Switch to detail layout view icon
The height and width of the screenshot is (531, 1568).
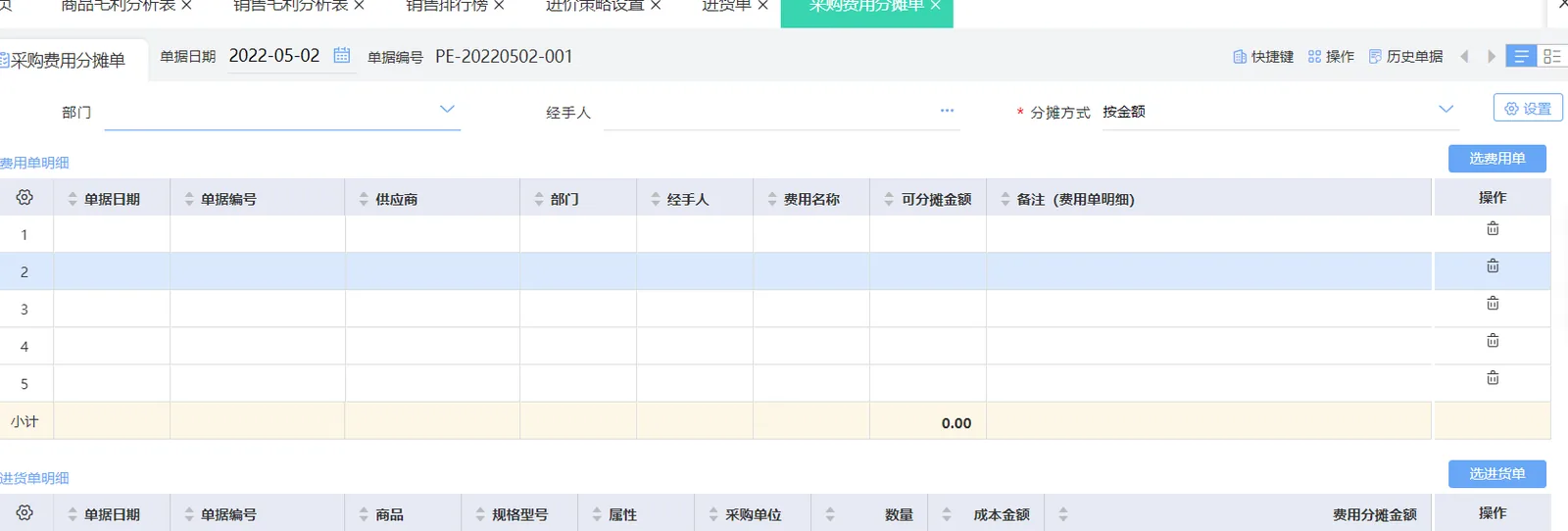coord(1552,56)
